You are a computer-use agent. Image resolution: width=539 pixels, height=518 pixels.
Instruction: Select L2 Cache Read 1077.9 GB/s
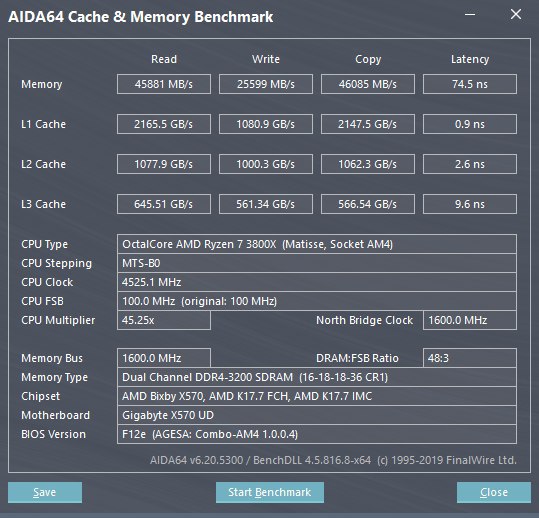tap(164, 164)
